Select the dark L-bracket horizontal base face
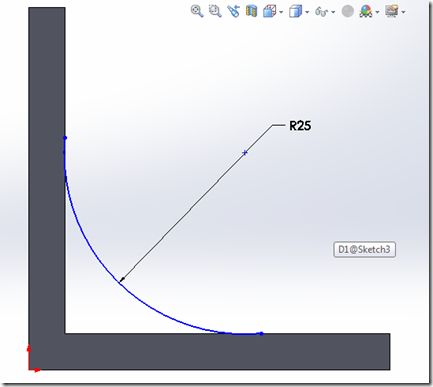This screenshot has height=387, width=433. [x=227, y=351]
